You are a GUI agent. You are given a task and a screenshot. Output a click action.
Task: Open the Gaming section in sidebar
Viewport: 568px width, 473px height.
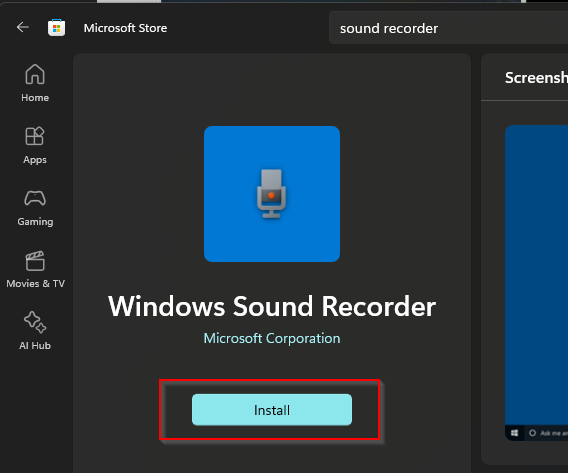coord(35,208)
